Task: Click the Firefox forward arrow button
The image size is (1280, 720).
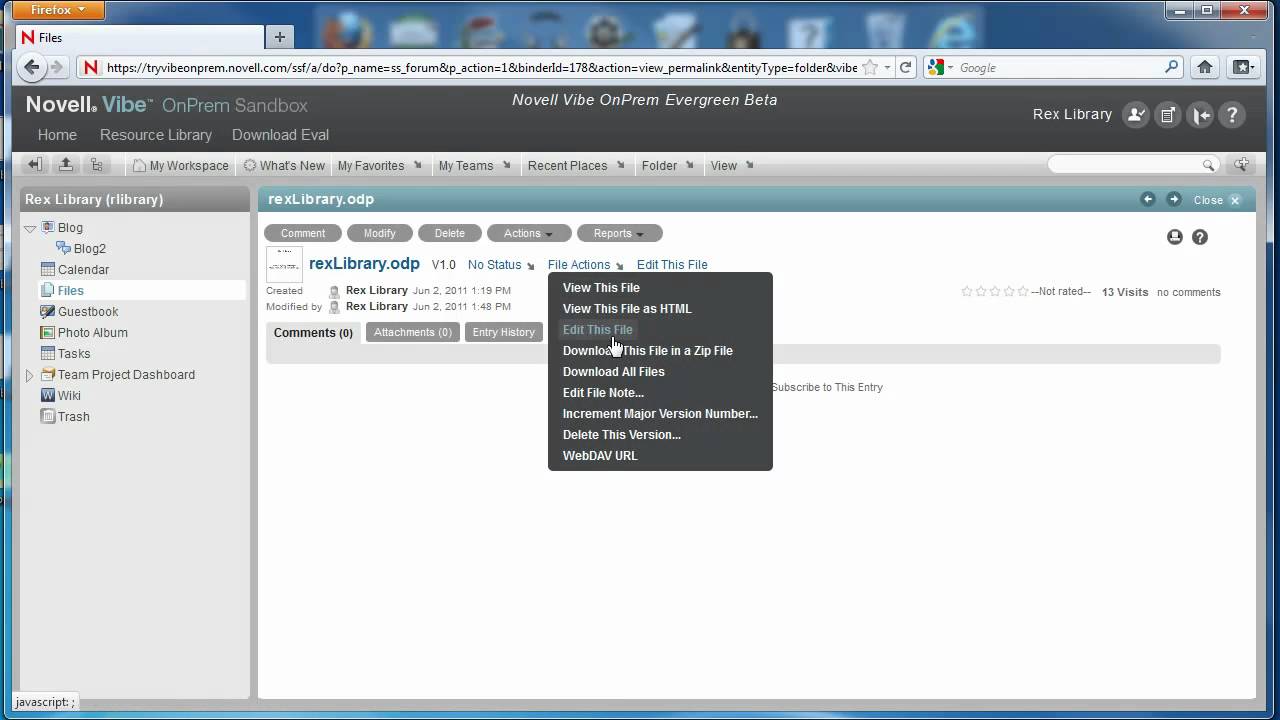Action: point(57,67)
